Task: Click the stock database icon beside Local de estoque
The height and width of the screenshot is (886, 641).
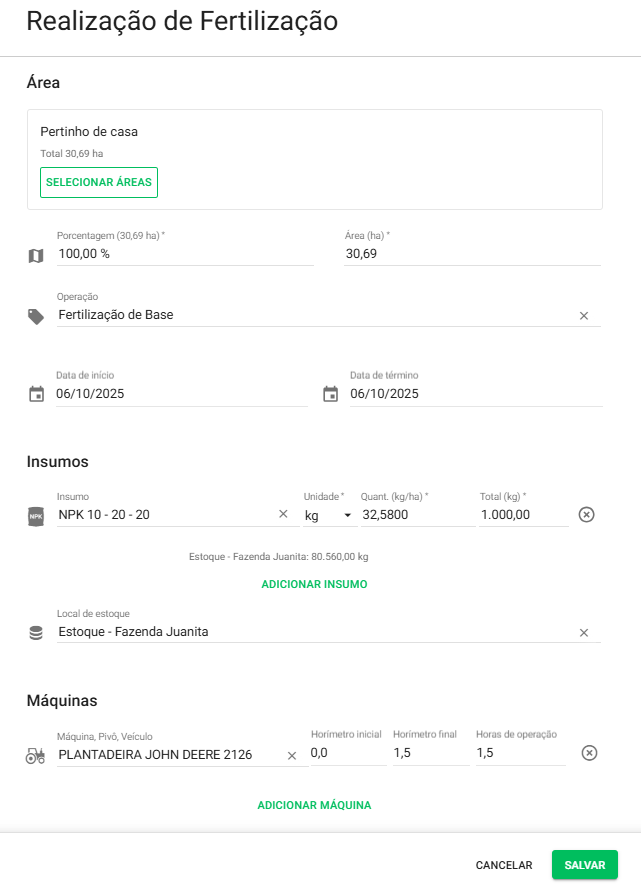Action: [x=36, y=633]
